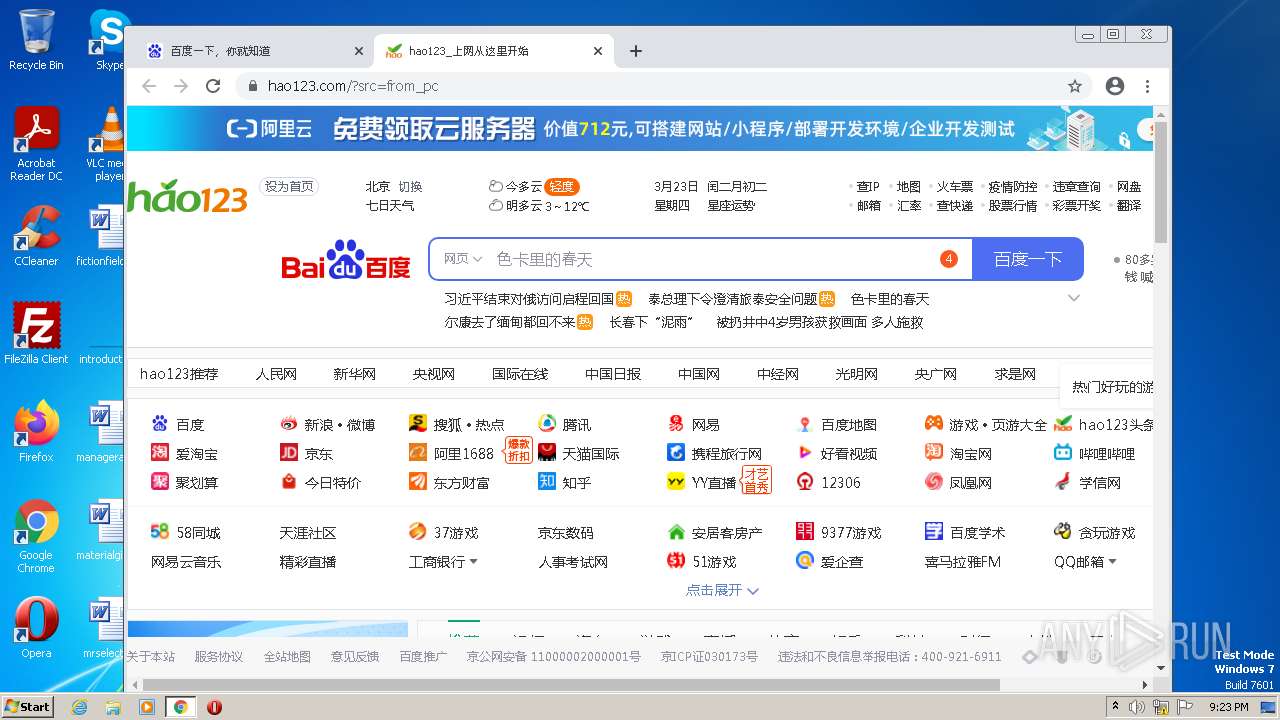Click 切换 to change city
This screenshot has width=1280, height=720.
coord(411,187)
